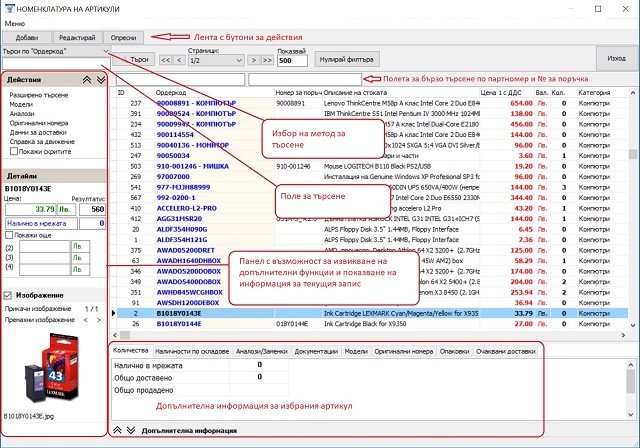Viewport: 640px width, 448px height.
Task: Click the Lexmark cartridge image thumbnail
Action: (x=52, y=368)
